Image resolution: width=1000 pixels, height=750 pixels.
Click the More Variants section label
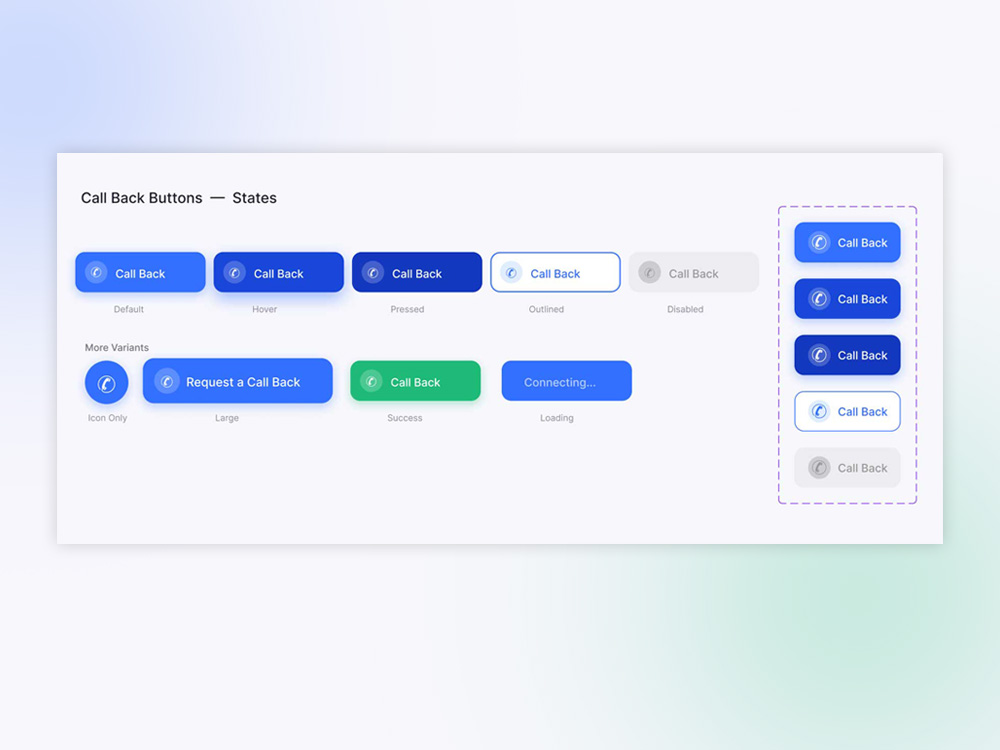117,348
